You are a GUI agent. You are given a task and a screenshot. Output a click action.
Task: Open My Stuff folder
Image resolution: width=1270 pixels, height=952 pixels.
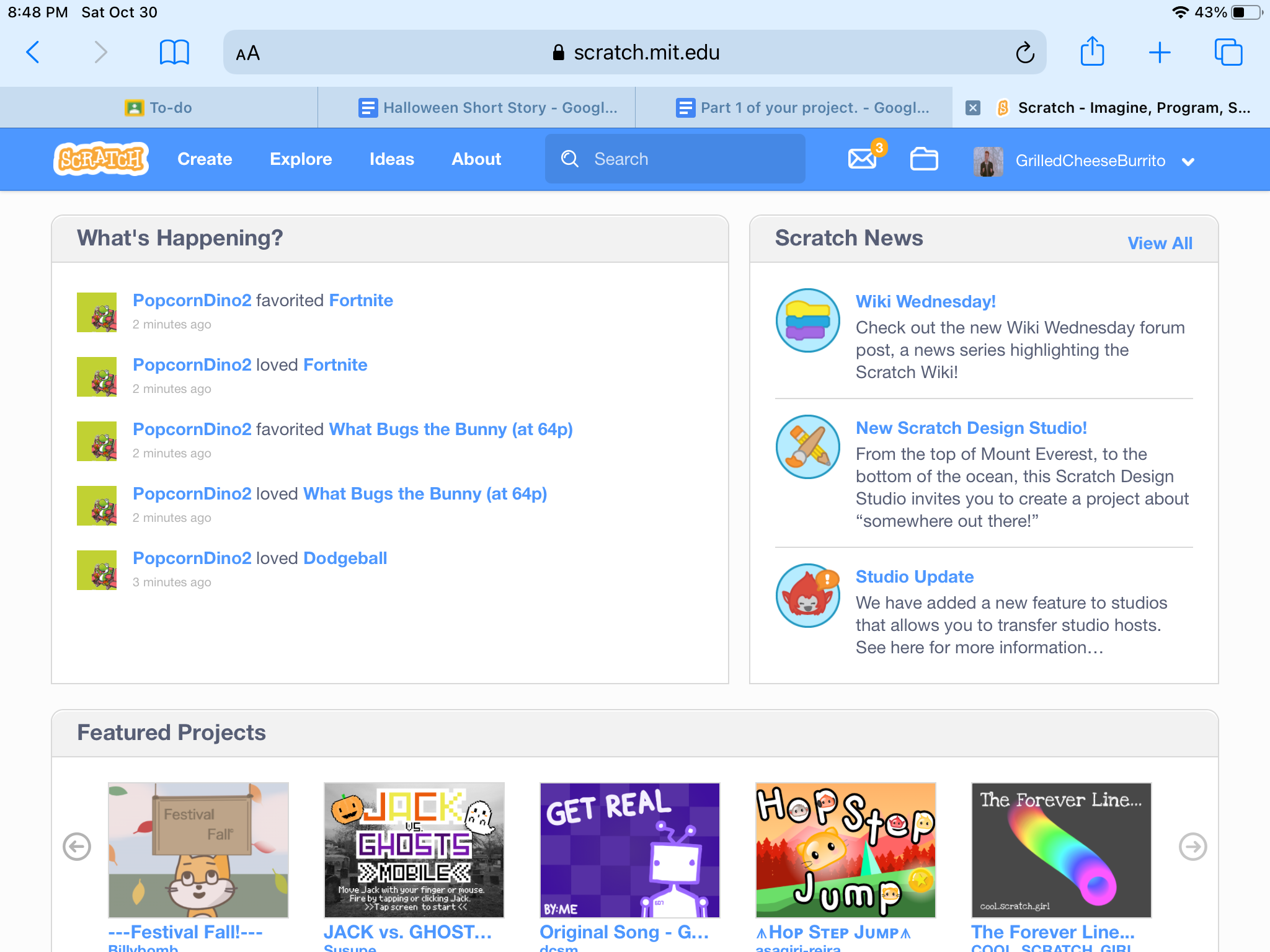point(924,159)
